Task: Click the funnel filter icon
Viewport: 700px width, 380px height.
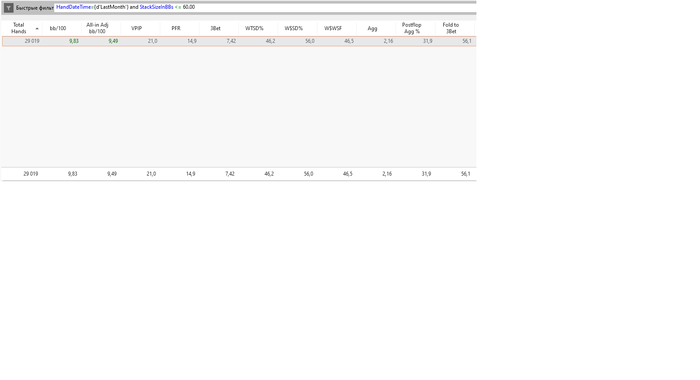Action: tap(8, 8)
